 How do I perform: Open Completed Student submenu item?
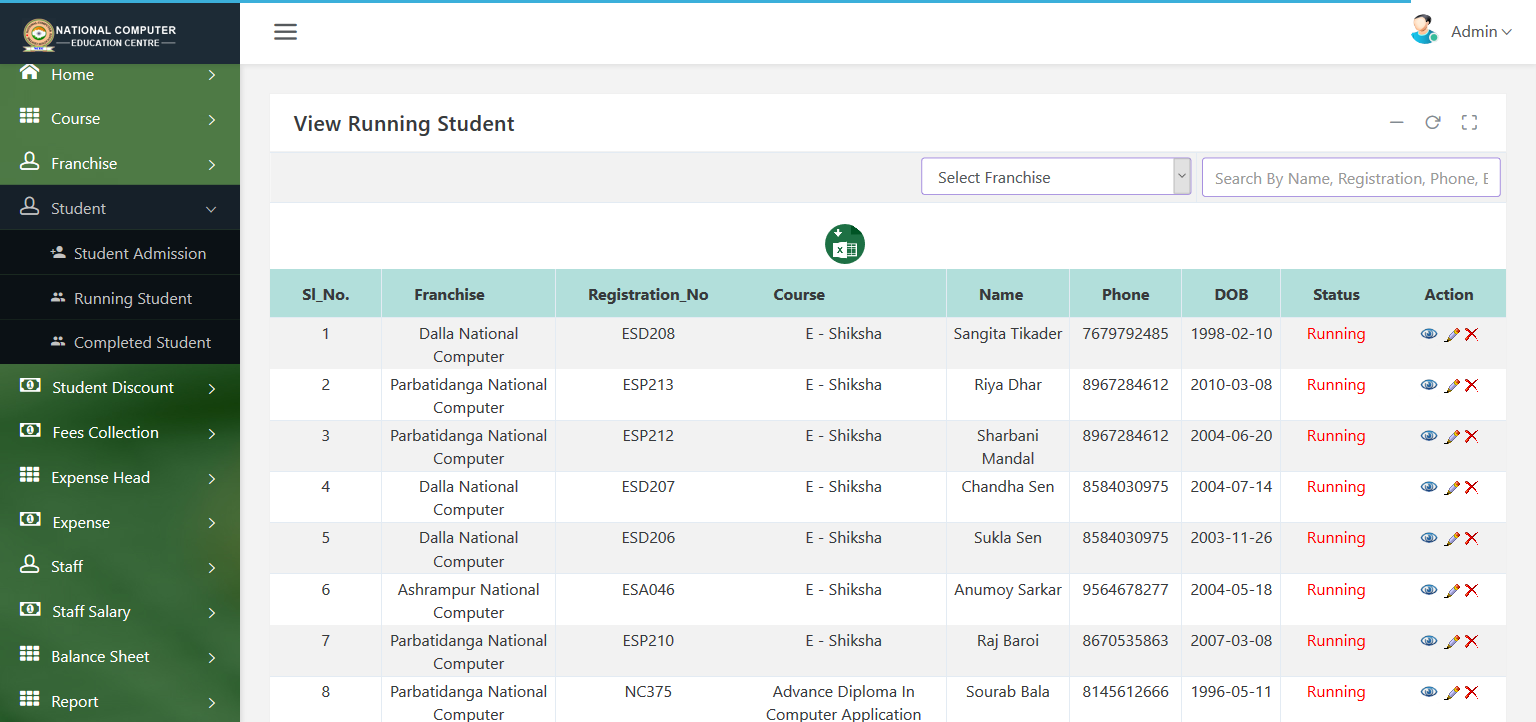120,342
